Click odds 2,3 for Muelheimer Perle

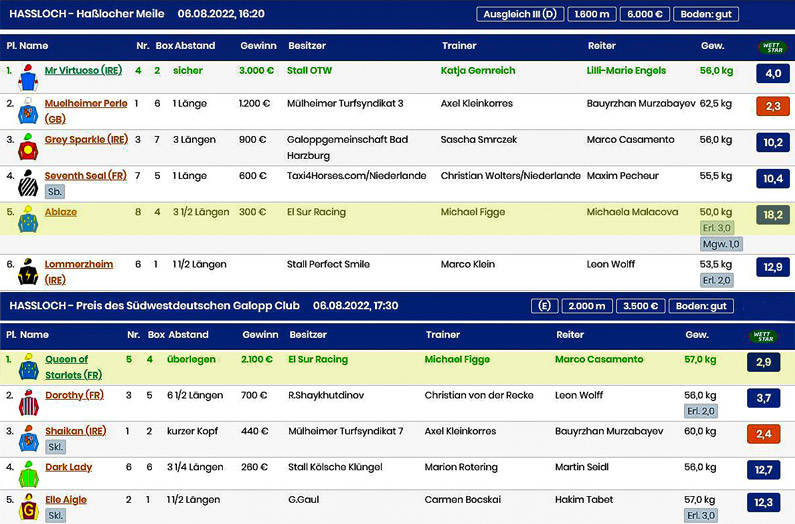tap(773, 107)
